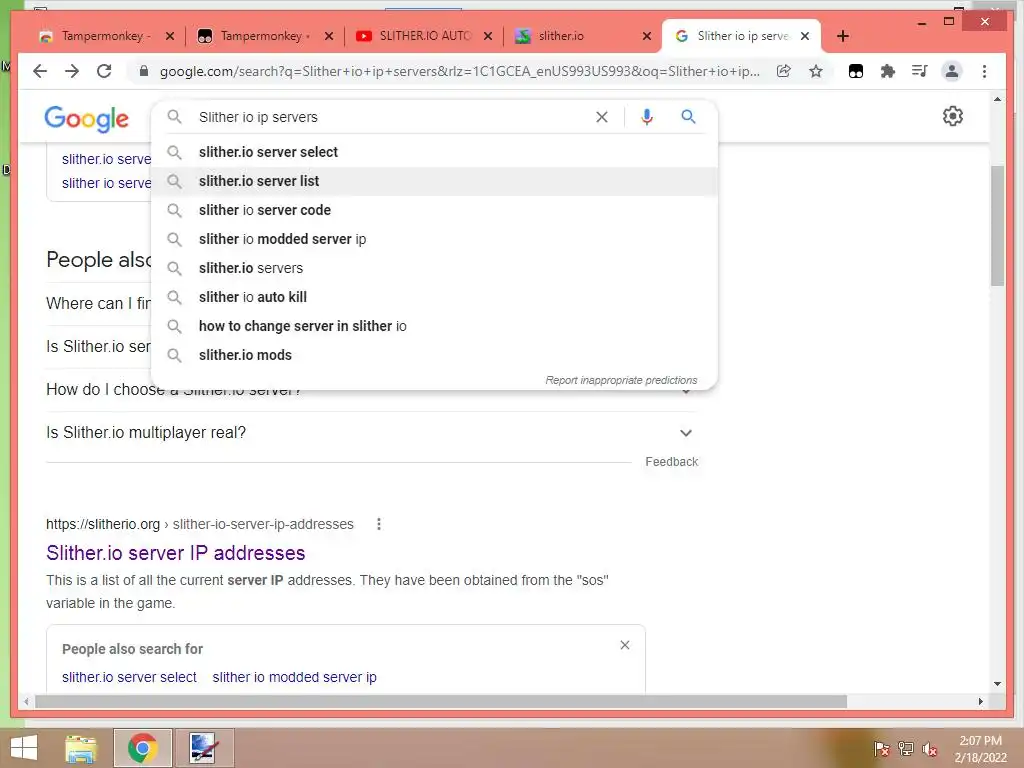The height and width of the screenshot is (768, 1024).
Task: Bookmark this page with the star
Action: (x=816, y=71)
